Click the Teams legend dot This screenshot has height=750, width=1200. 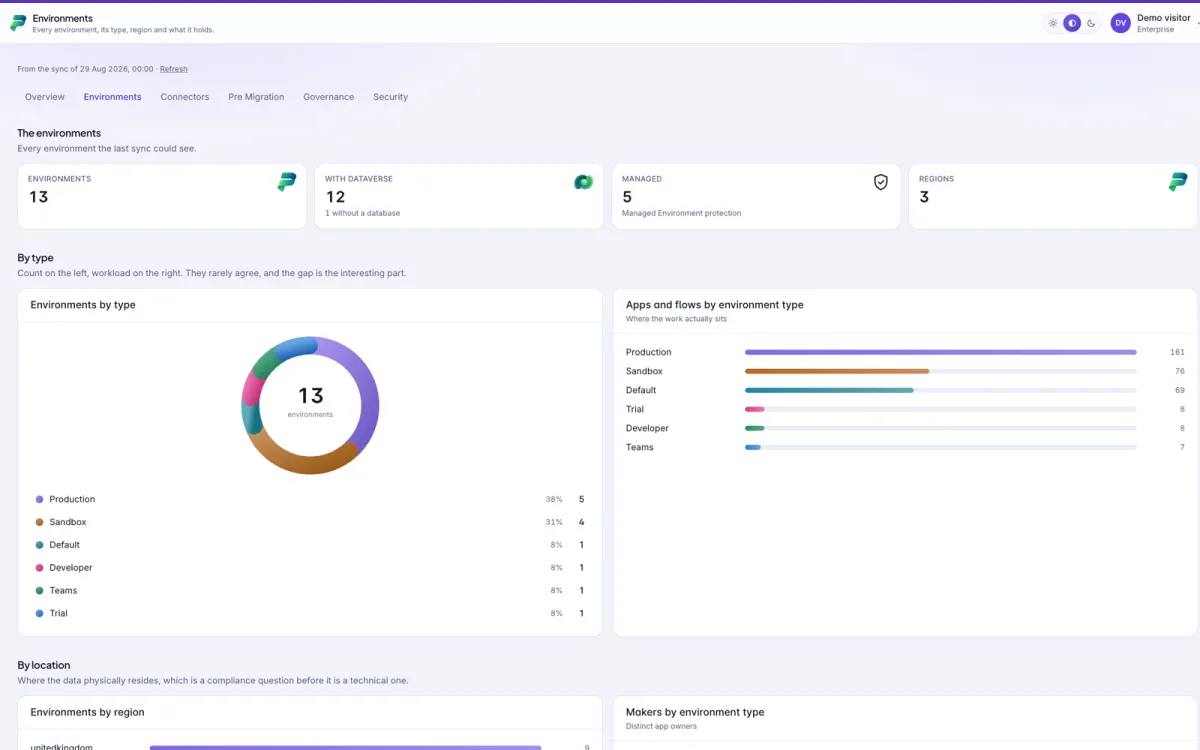(x=40, y=590)
